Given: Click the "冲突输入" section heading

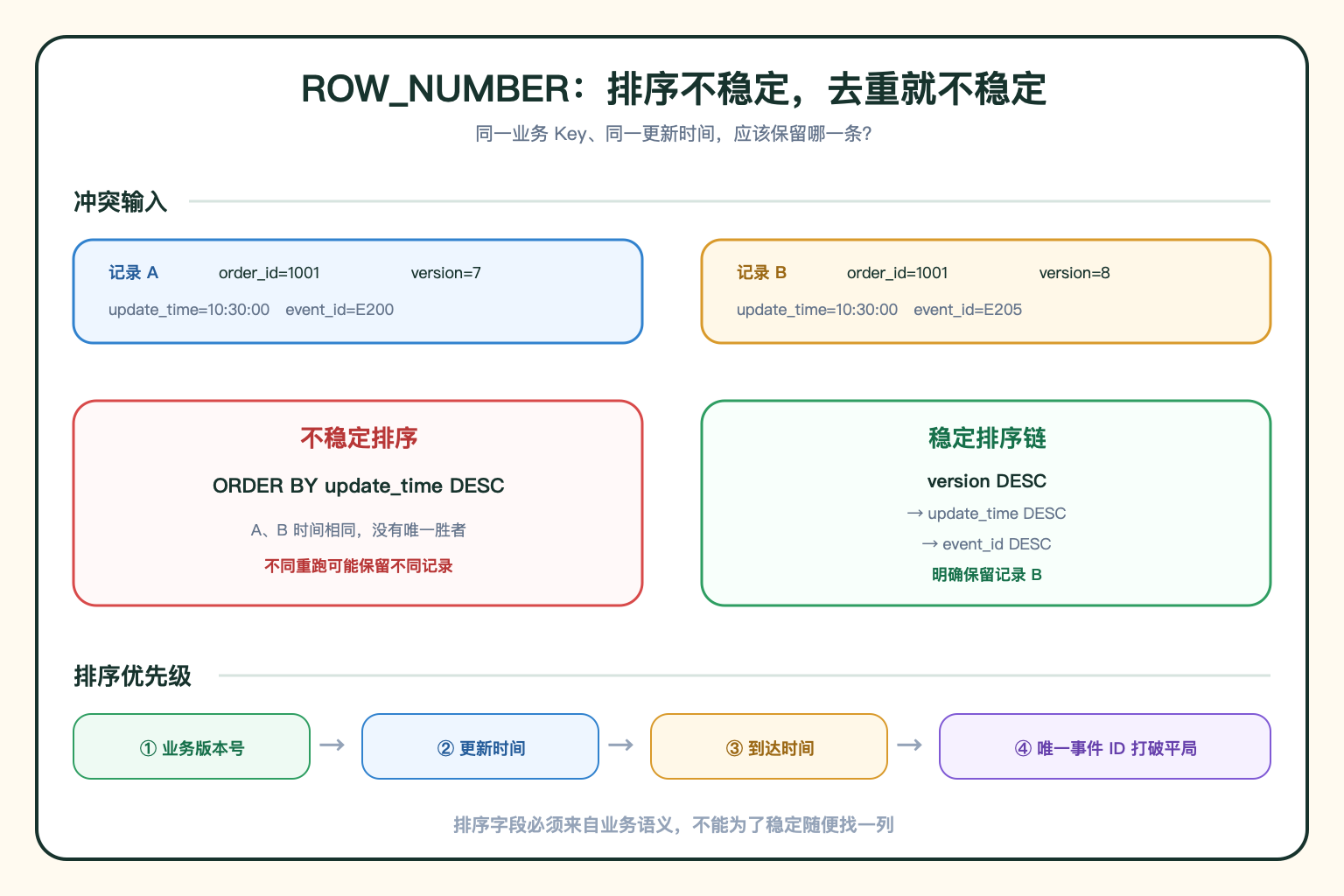Looking at the screenshot, I should (120, 202).
